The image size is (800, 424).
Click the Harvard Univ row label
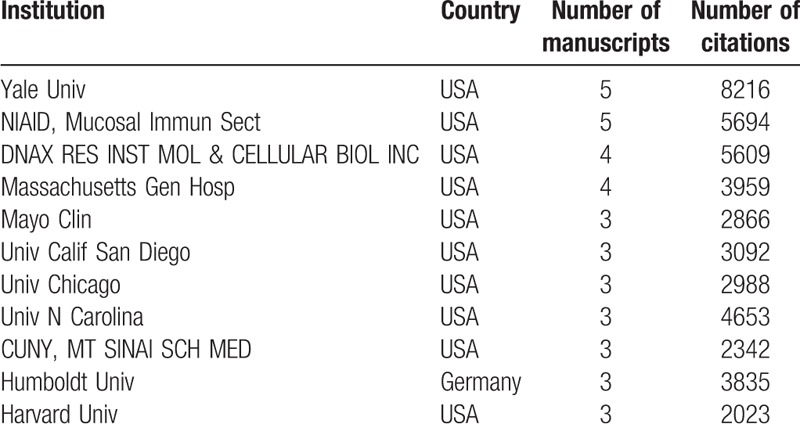(x=59, y=414)
